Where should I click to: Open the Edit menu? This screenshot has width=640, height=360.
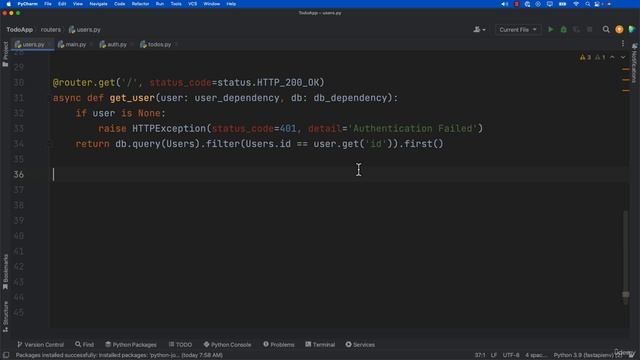click(62, 4)
